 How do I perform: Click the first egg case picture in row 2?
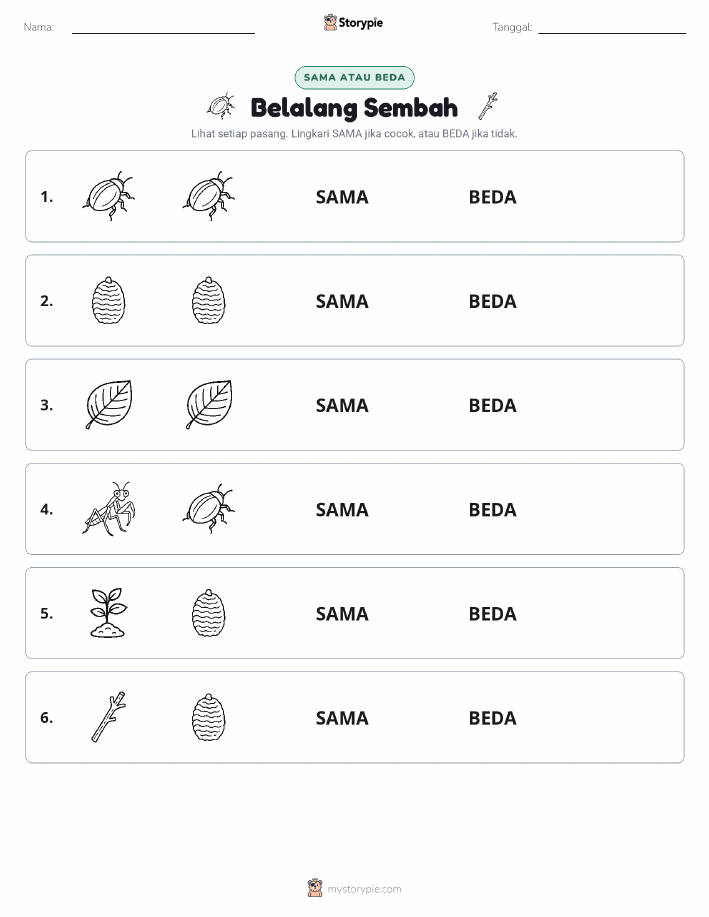[109, 301]
